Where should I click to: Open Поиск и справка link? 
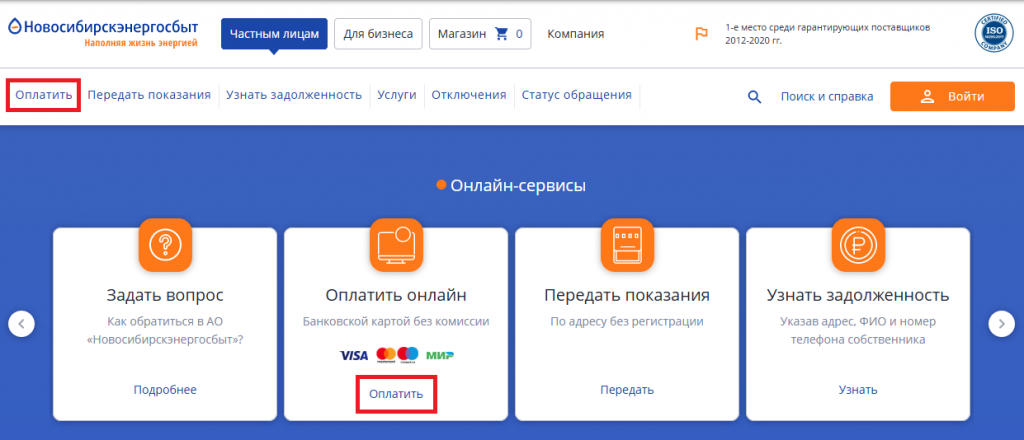[827, 97]
